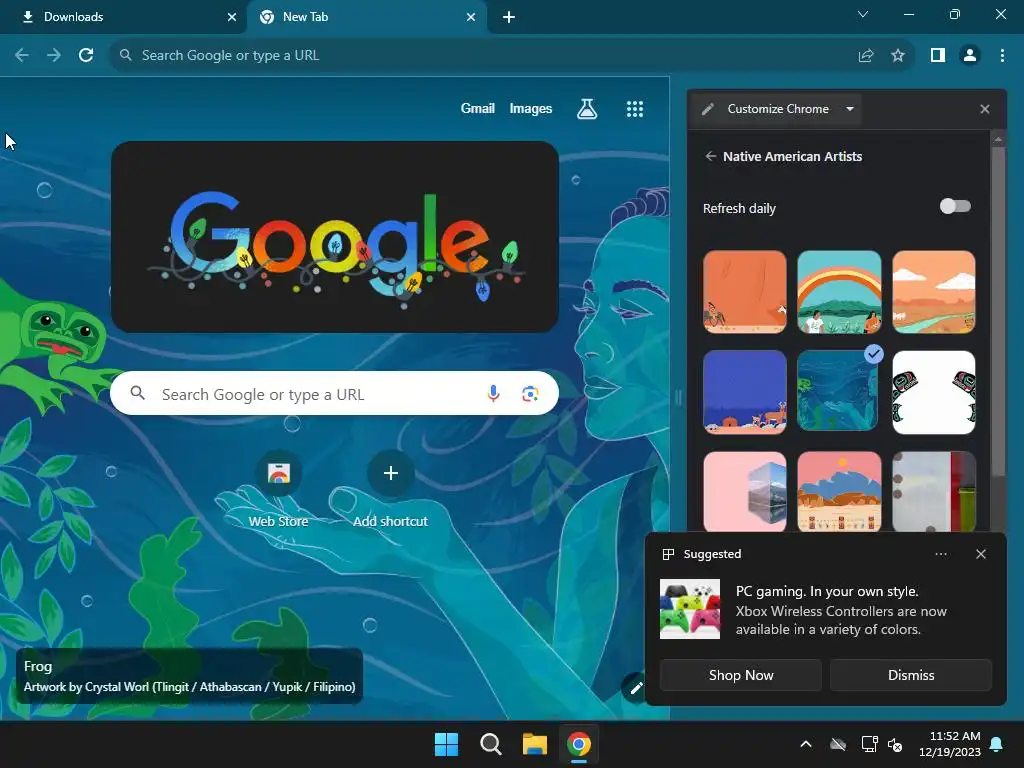1024x768 pixels.
Task: Expand the Customize Chrome panel dropdown
Action: coord(850,109)
